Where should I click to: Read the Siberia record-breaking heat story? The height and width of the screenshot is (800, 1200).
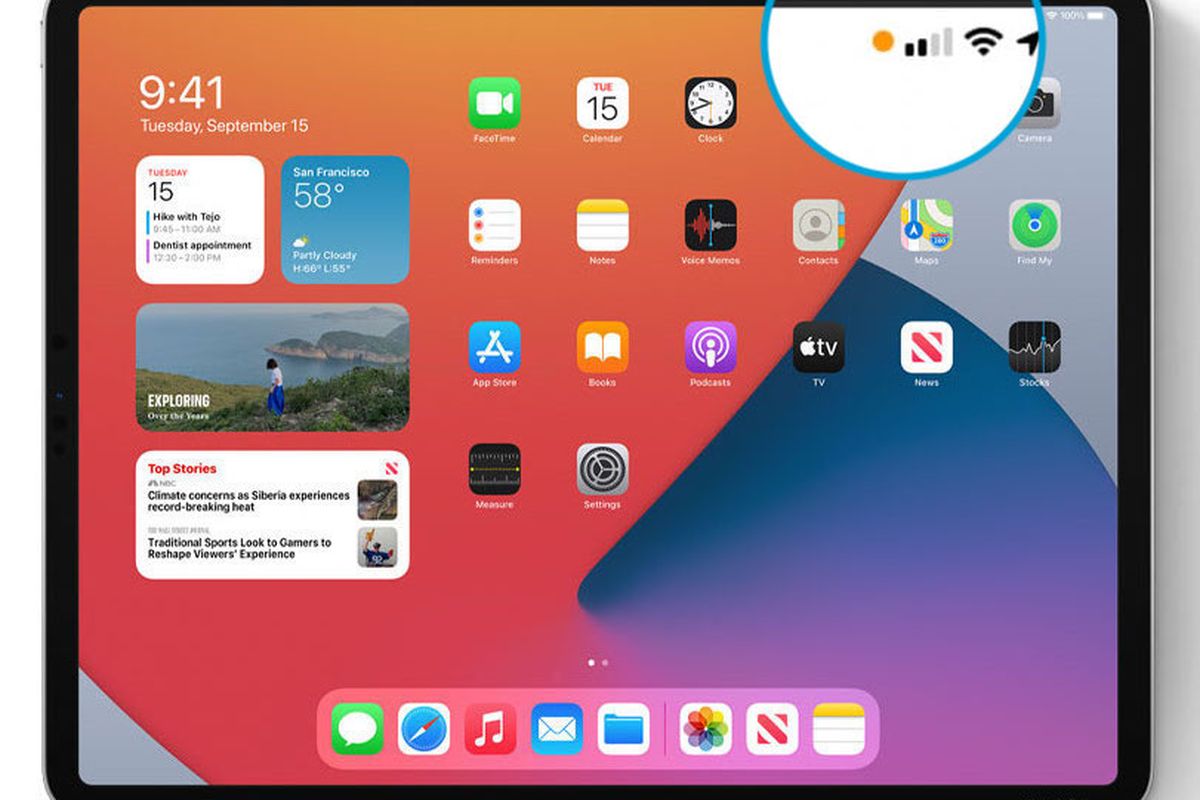tap(249, 501)
